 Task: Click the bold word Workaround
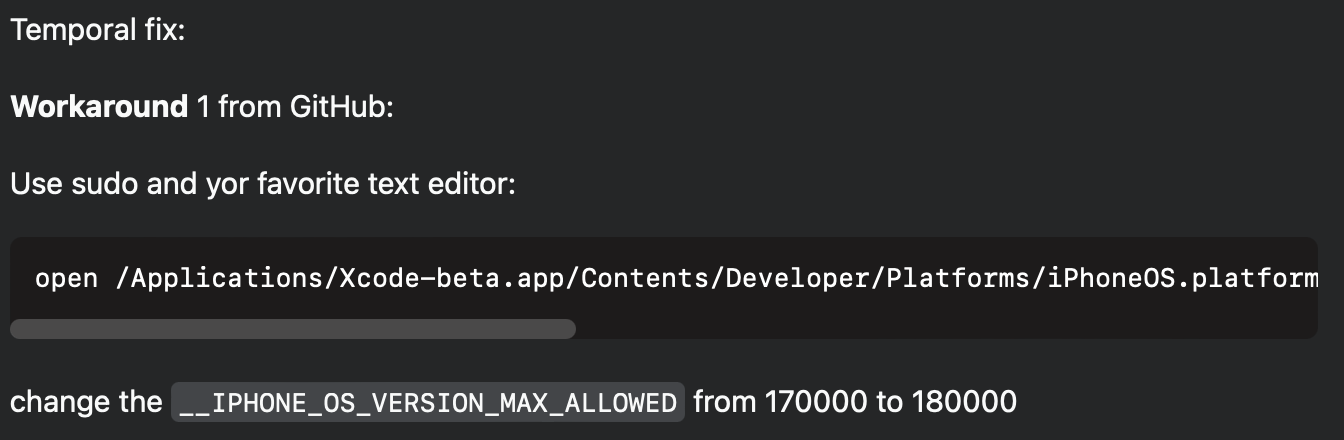pos(99,107)
